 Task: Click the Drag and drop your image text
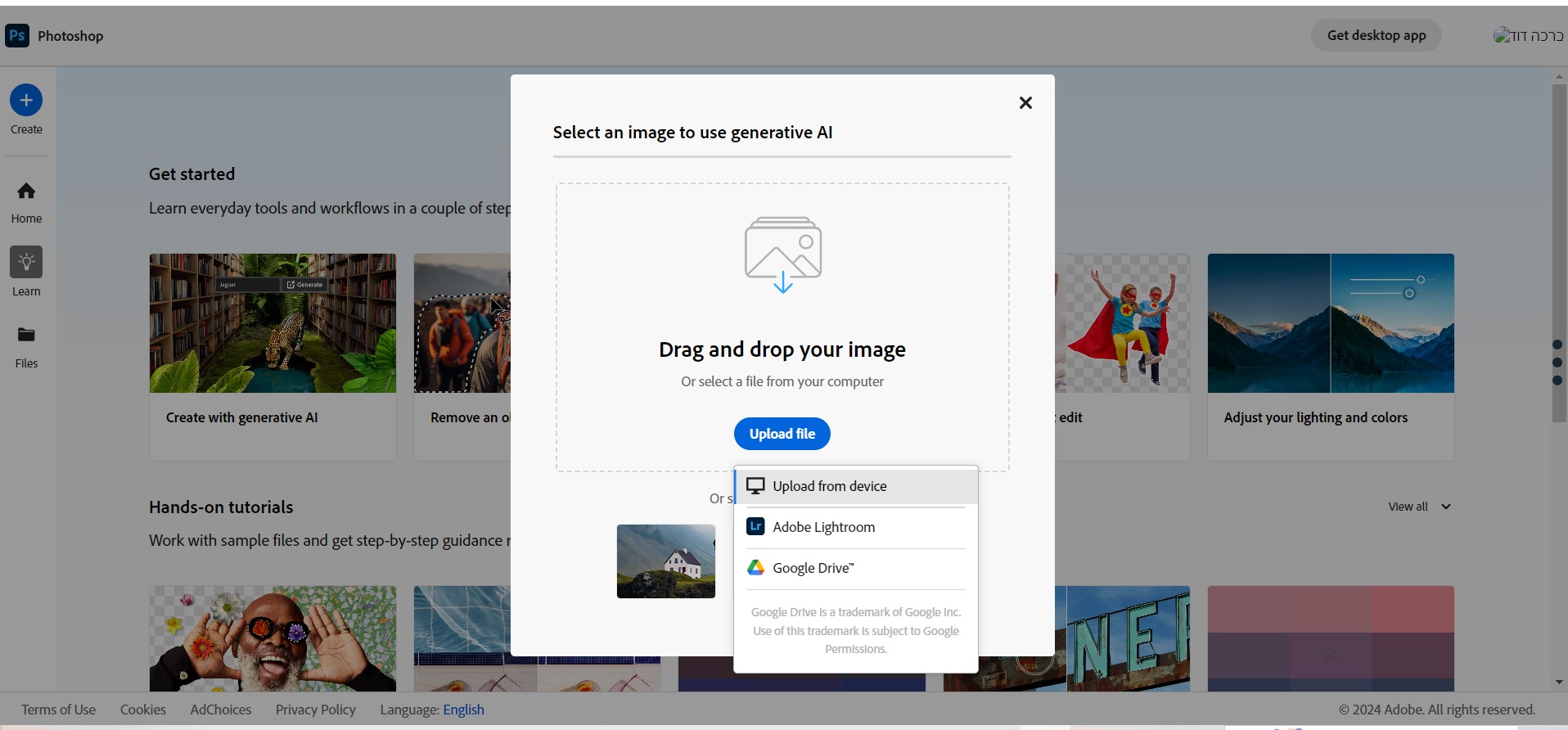[x=782, y=349]
